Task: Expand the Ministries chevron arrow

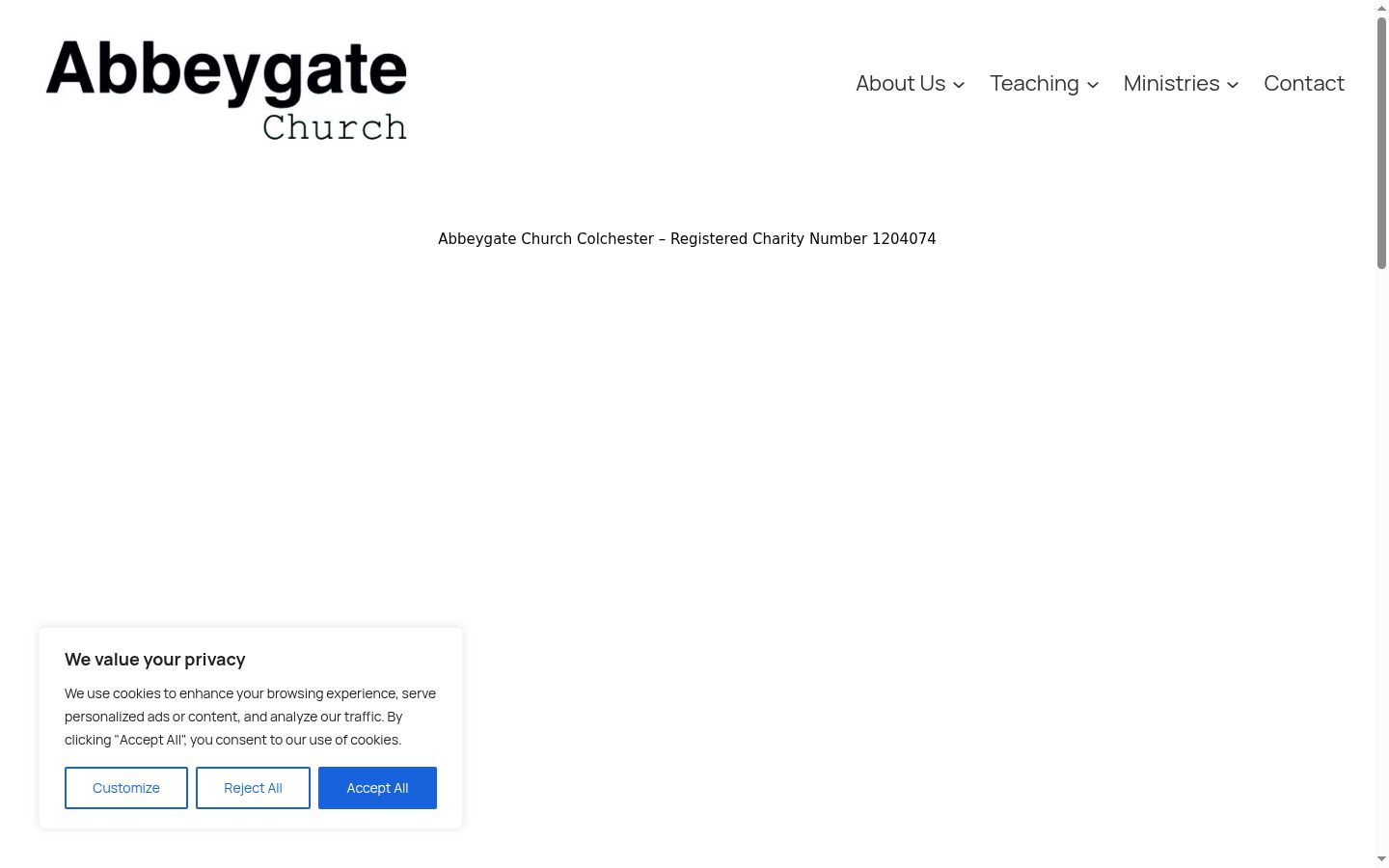Action: pyautogui.click(x=1233, y=85)
